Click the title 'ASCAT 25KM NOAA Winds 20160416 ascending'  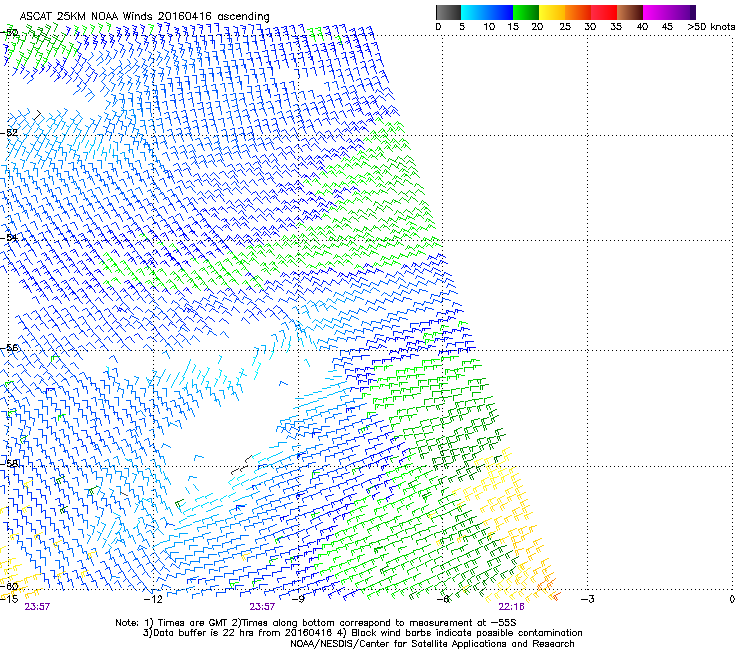coord(144,17)
